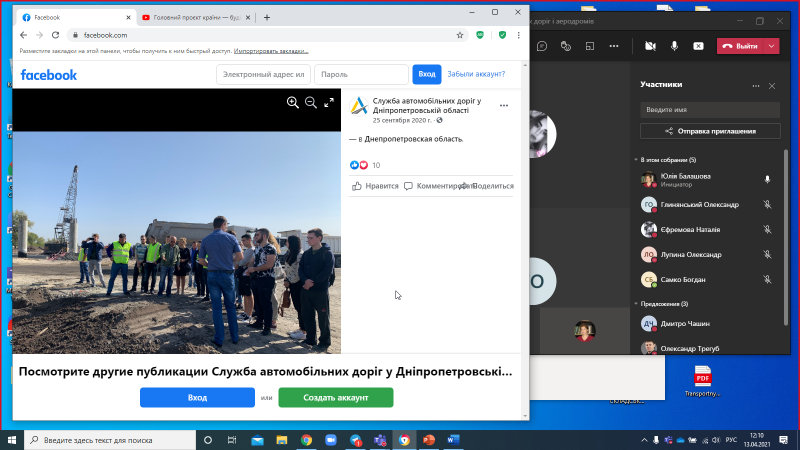The image size is (800, 450).
Task: Click the participants panel scrollbar
Action: pos(786,237)
